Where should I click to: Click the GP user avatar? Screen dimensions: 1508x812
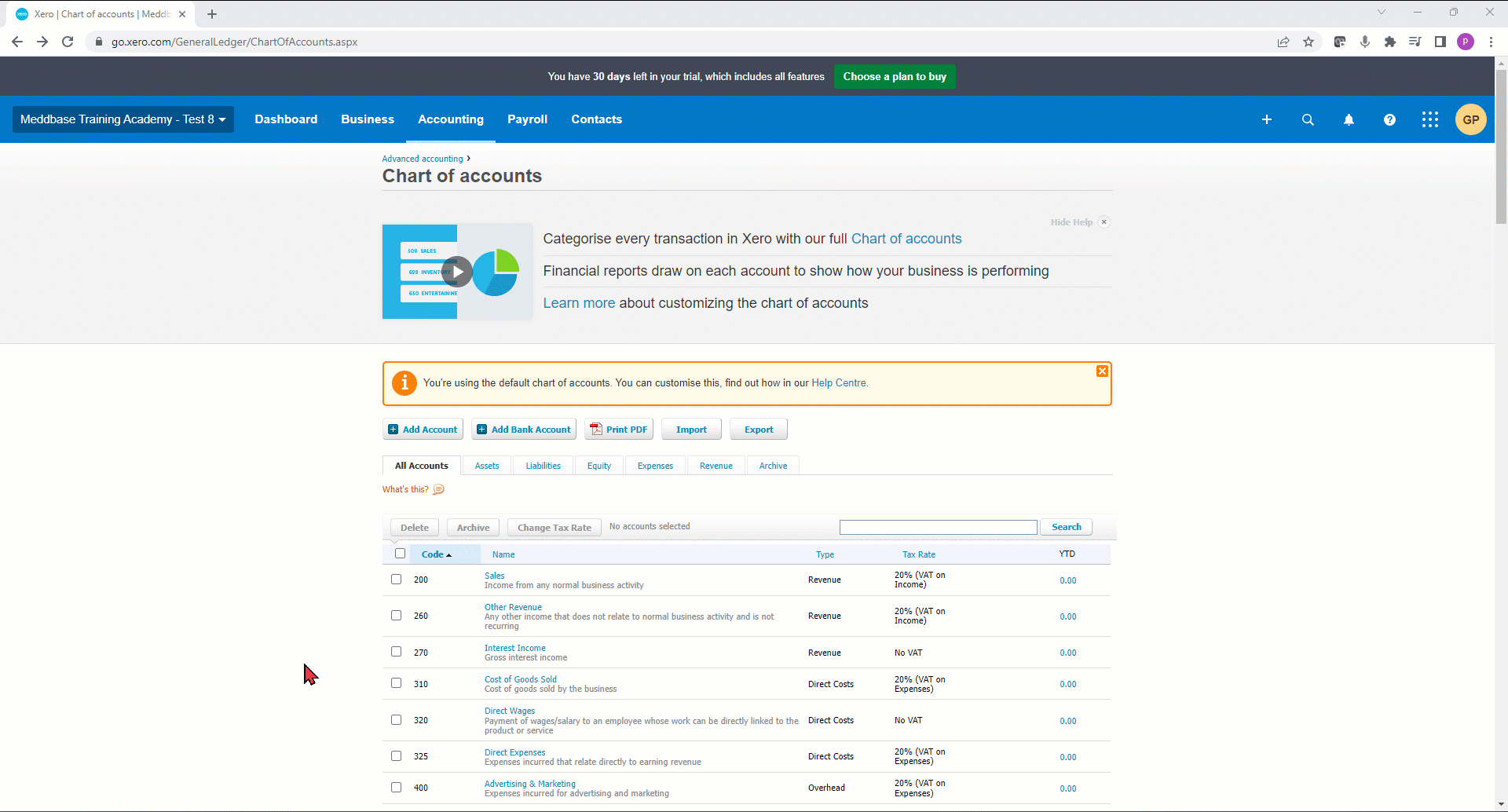click(x=1470, y=119)
